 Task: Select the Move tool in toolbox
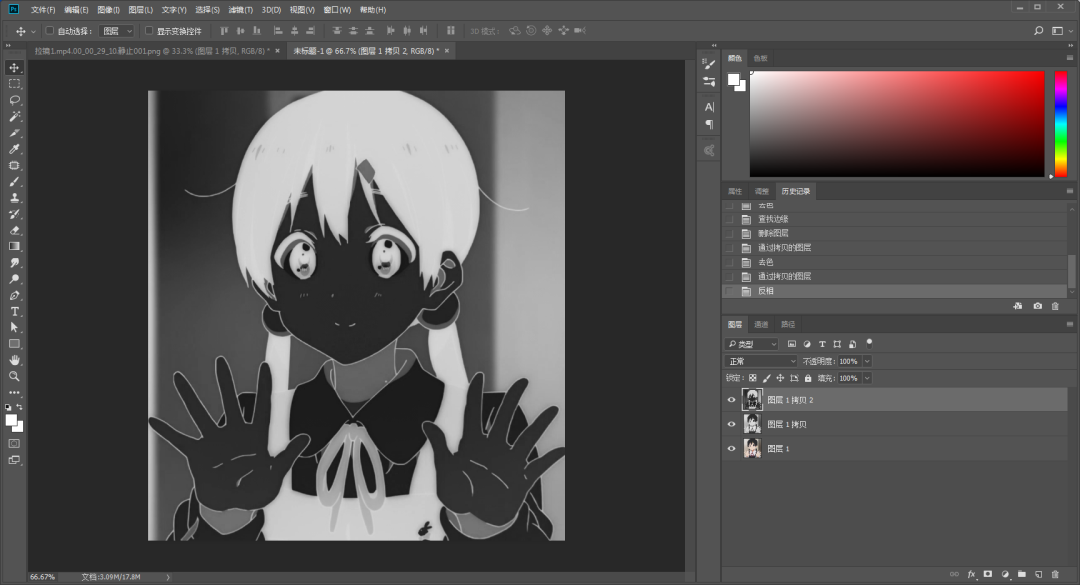(x=14, y=68)
